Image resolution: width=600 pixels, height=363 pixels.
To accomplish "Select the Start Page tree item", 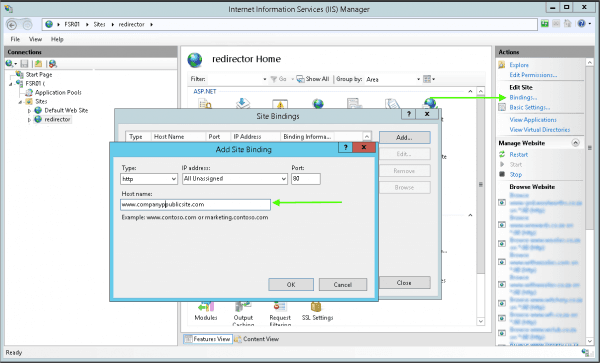I will [39, 75].
